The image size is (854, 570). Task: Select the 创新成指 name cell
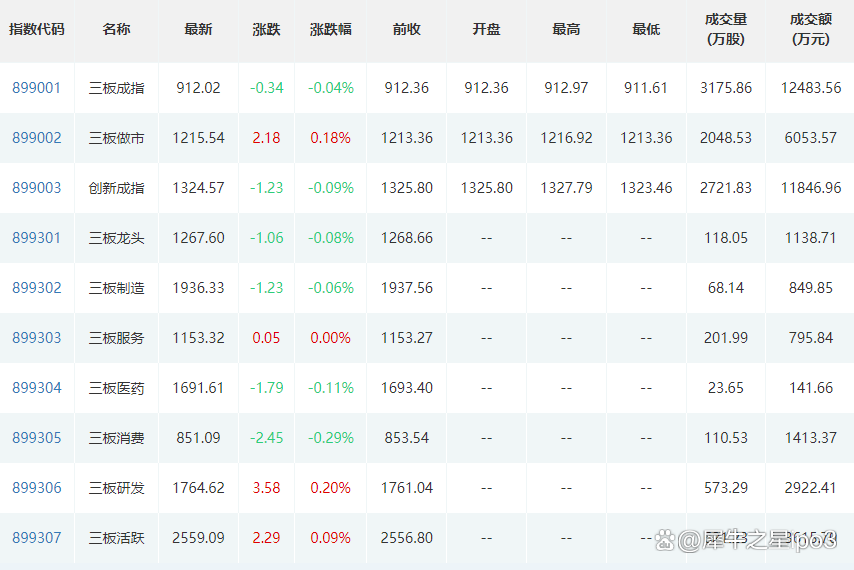coord(117,188)
